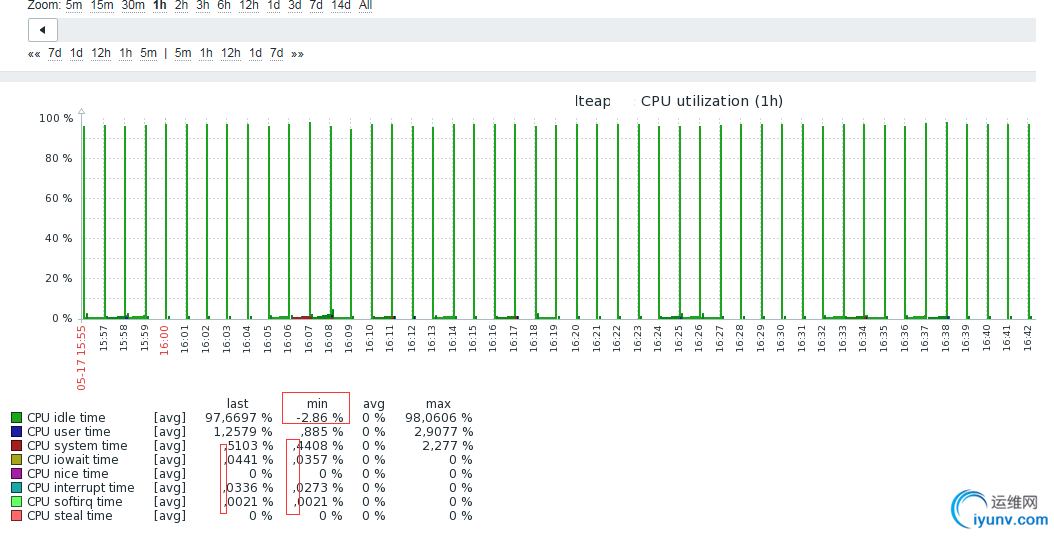Click the '2,277 %' max value

[x=447, y=446]
